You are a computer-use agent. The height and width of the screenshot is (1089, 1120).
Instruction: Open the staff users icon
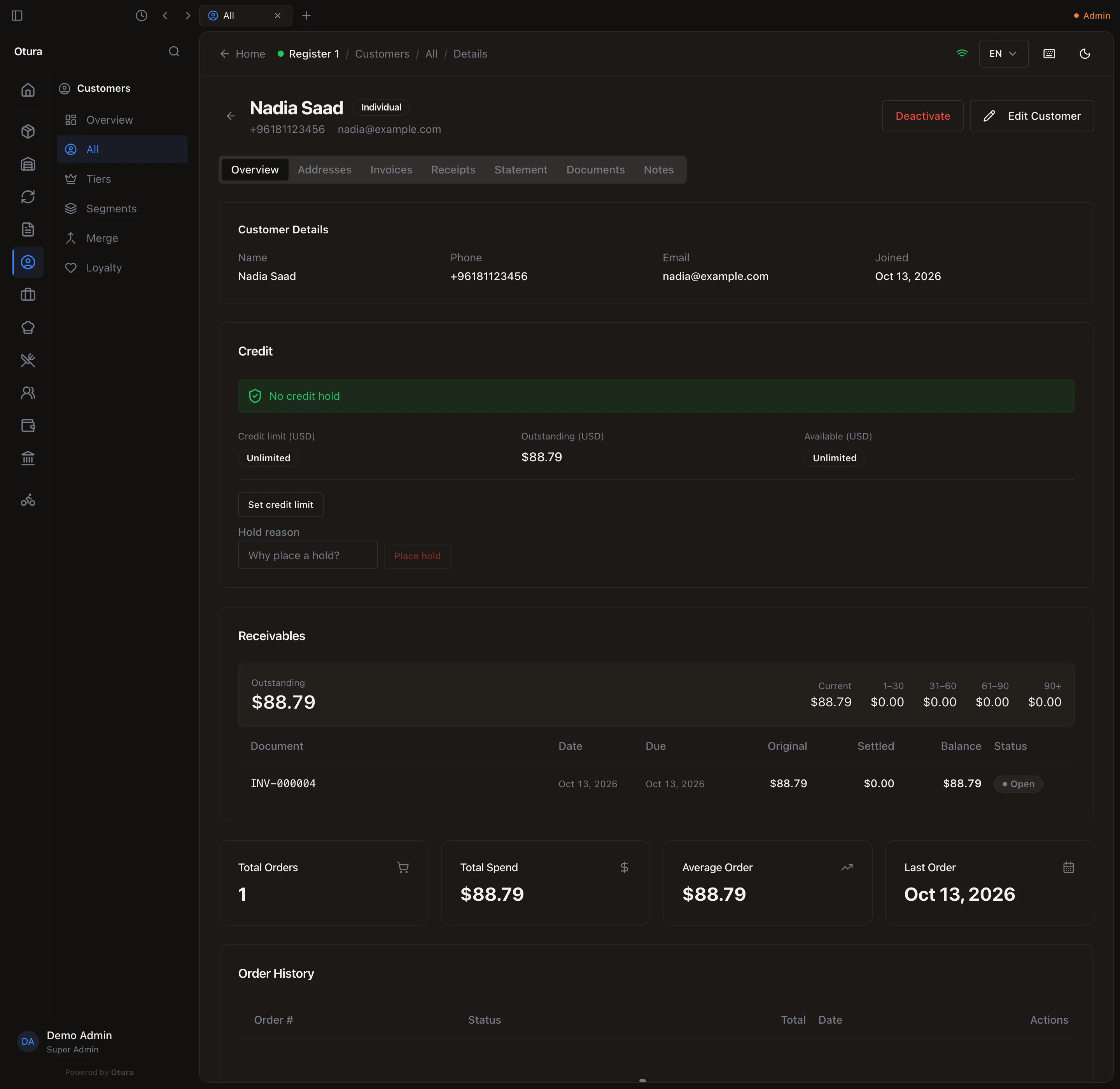coord(28,392)
